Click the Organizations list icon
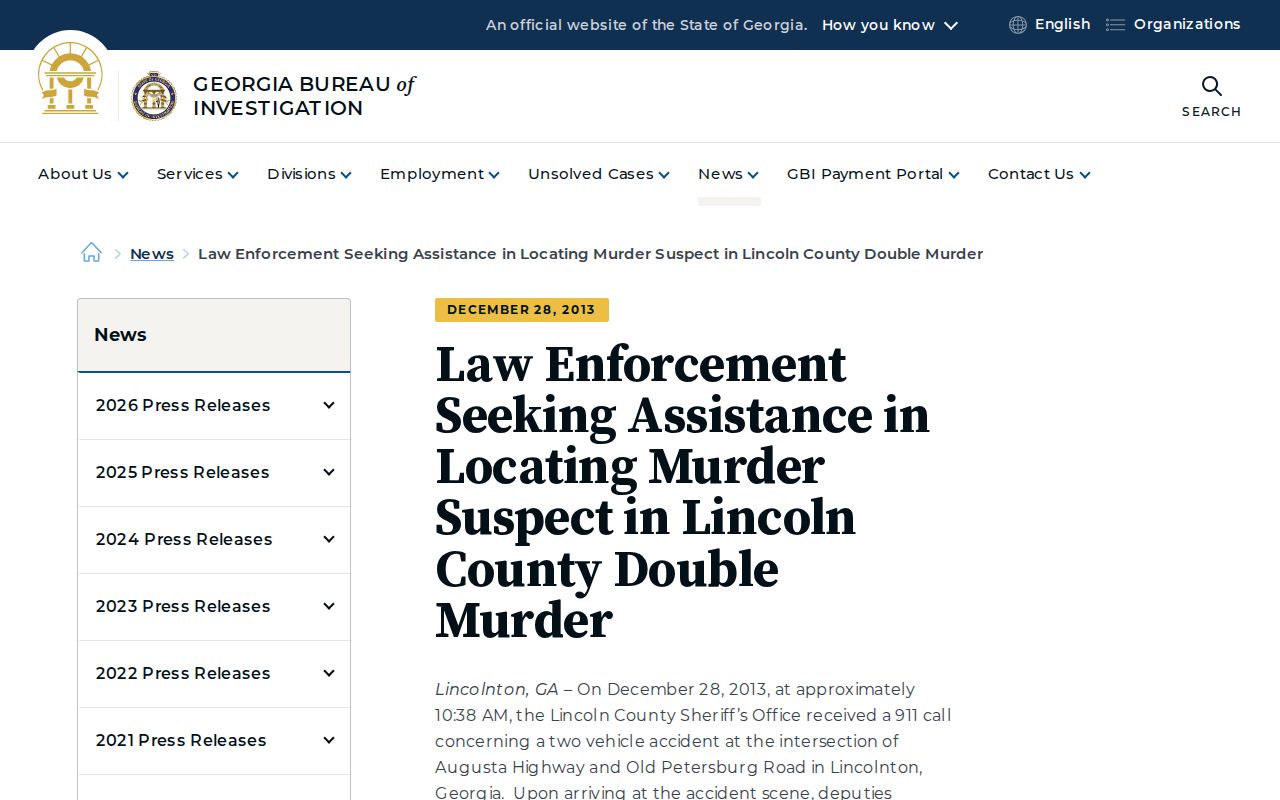 click(x=1115, y=25)
